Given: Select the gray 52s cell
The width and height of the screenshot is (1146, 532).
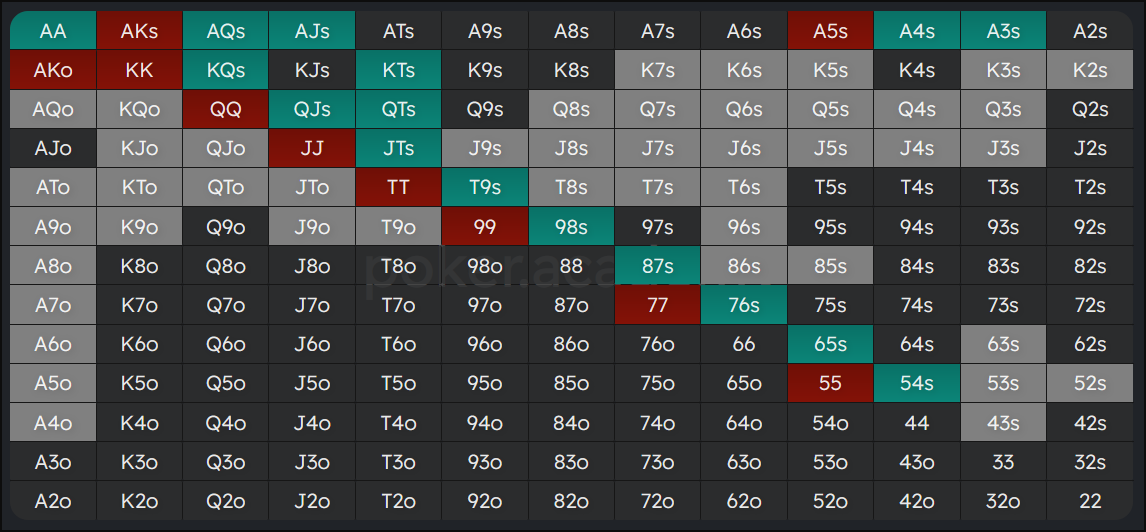Looking at the screenshot, I should 1090,384.
